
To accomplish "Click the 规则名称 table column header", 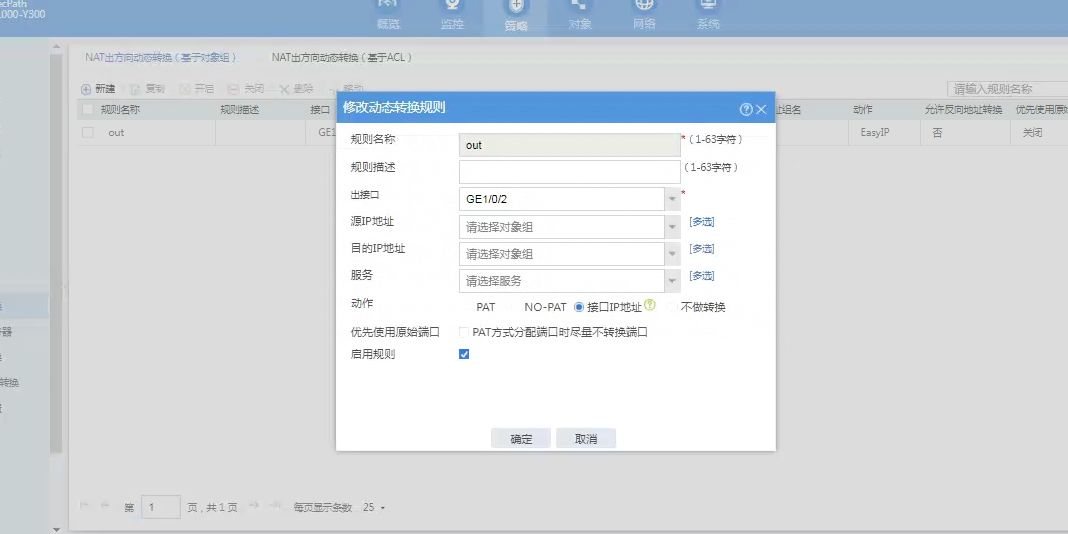I will point(120,110).
